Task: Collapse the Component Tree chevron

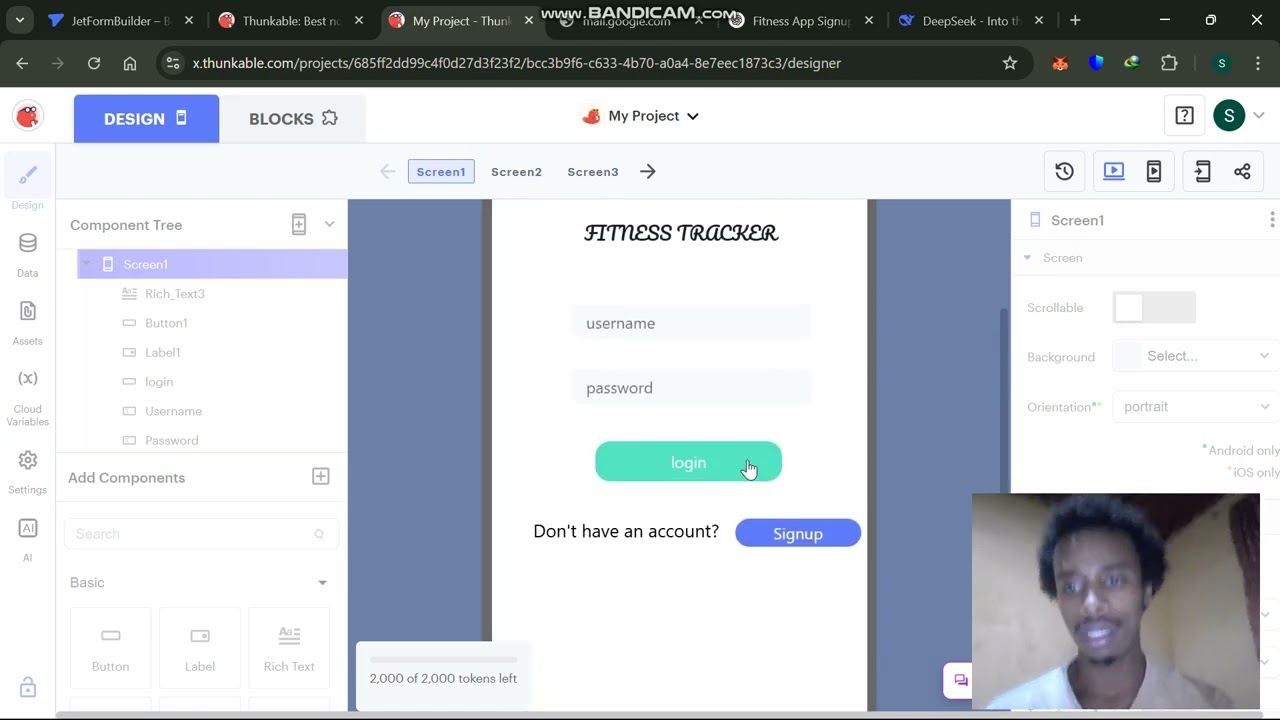Action: pos(329,224)
